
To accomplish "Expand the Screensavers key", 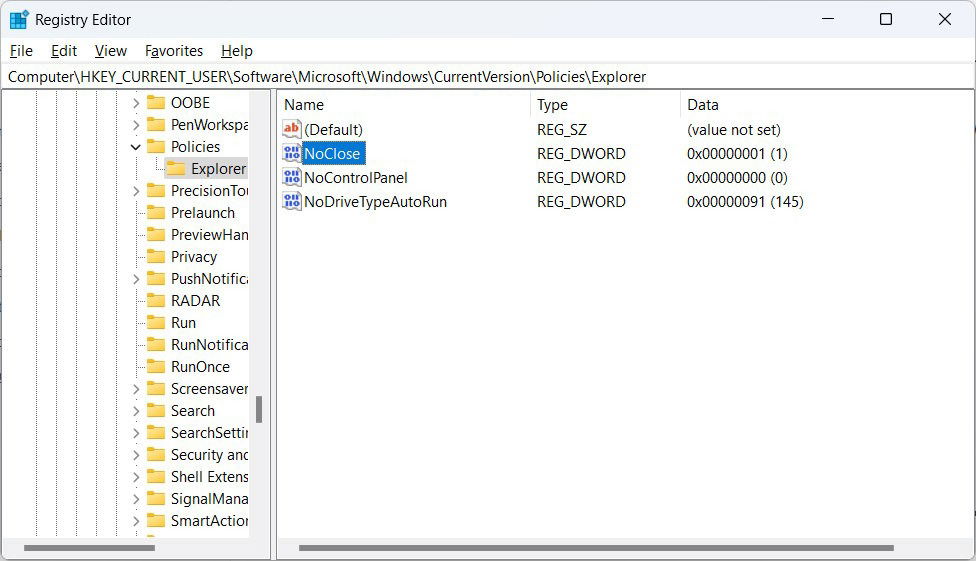I will point(136,389).
